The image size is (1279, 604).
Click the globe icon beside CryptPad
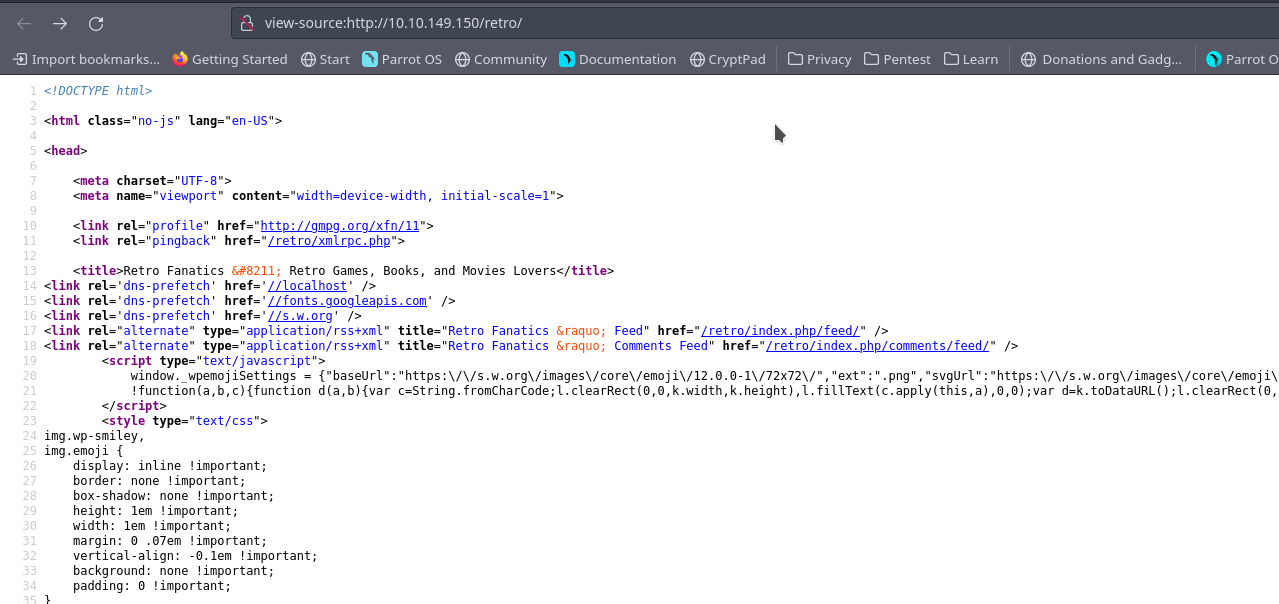[x=697, y=59]
